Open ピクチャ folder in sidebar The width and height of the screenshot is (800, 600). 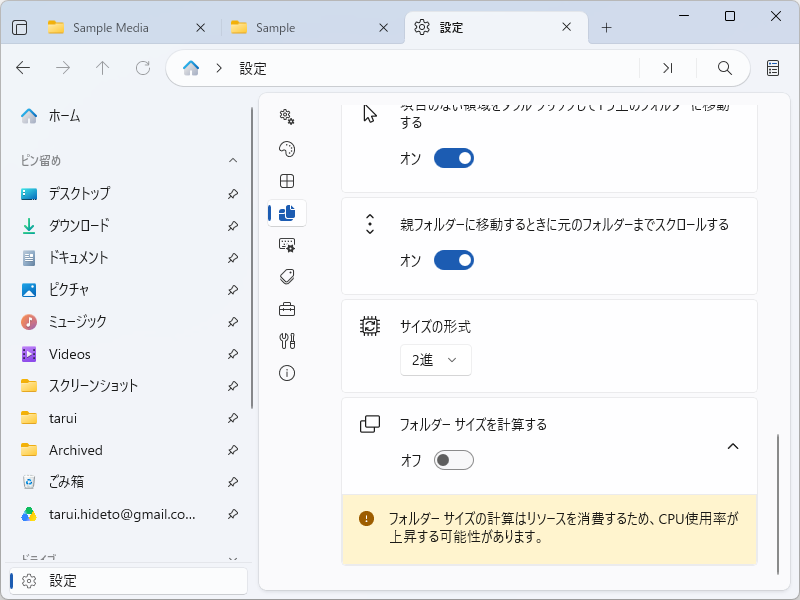tap(129, 290)
